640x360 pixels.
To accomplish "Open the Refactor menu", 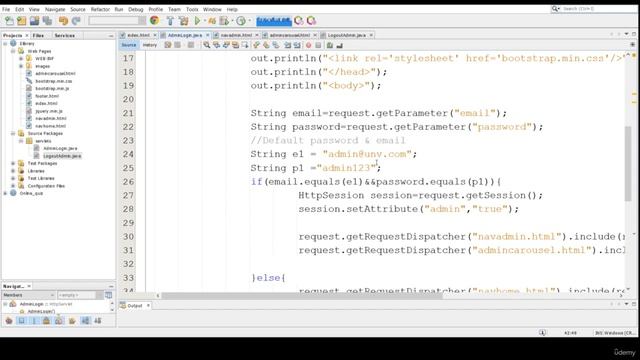I will (x=100, y=9).
